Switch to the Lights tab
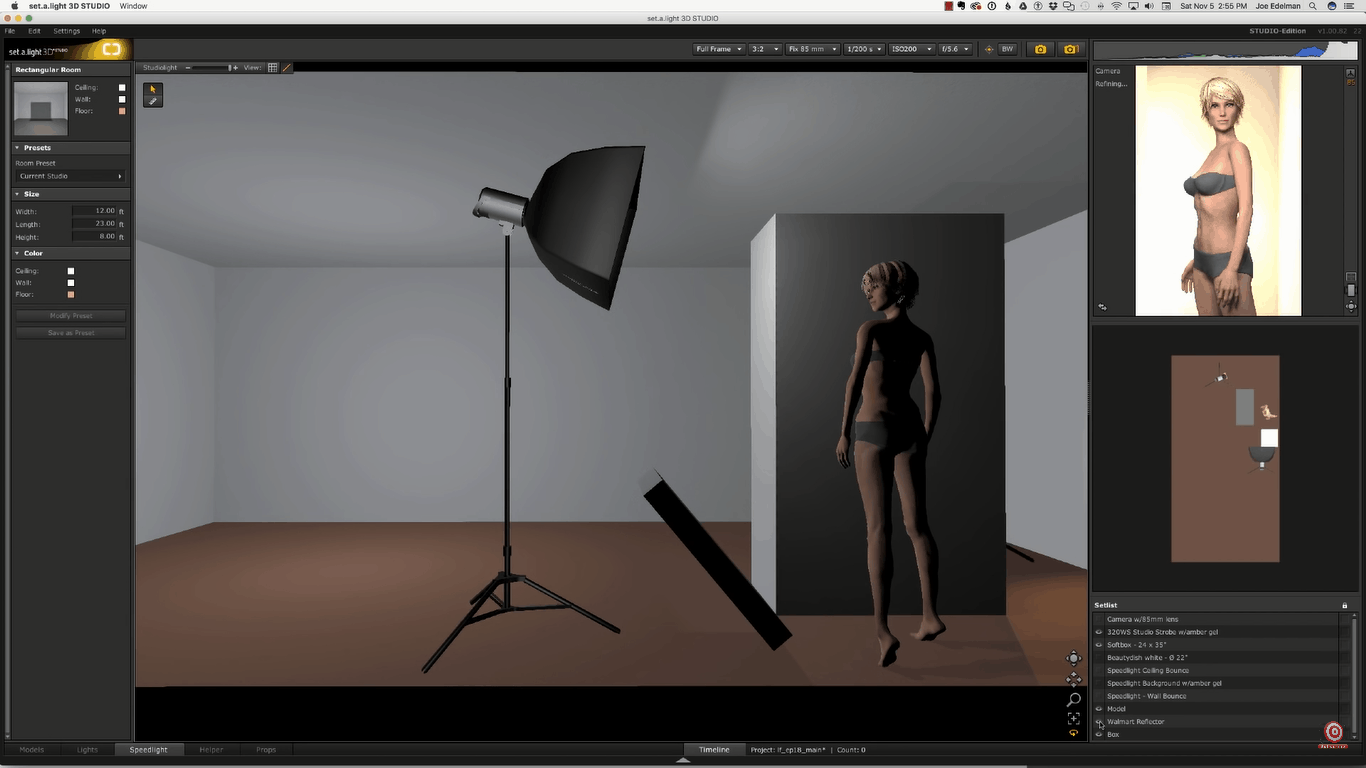 coord(87,749)
